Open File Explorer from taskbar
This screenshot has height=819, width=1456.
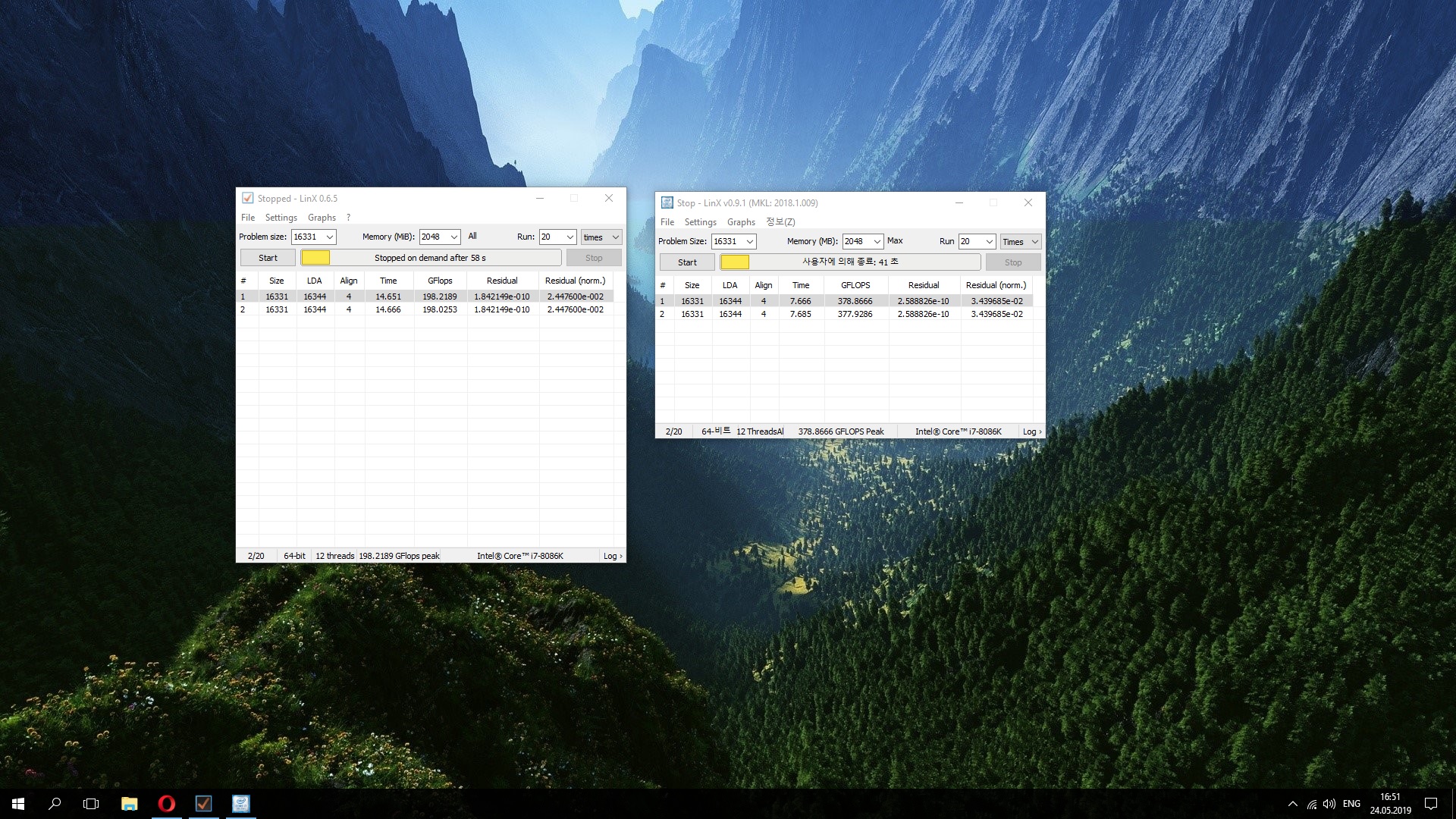[129, 804]
